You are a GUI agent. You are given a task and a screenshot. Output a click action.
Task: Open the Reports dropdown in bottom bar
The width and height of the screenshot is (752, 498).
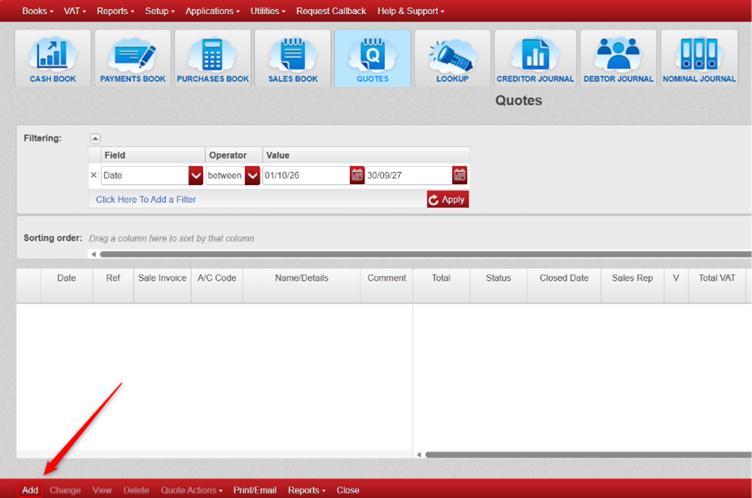(306, 490)
